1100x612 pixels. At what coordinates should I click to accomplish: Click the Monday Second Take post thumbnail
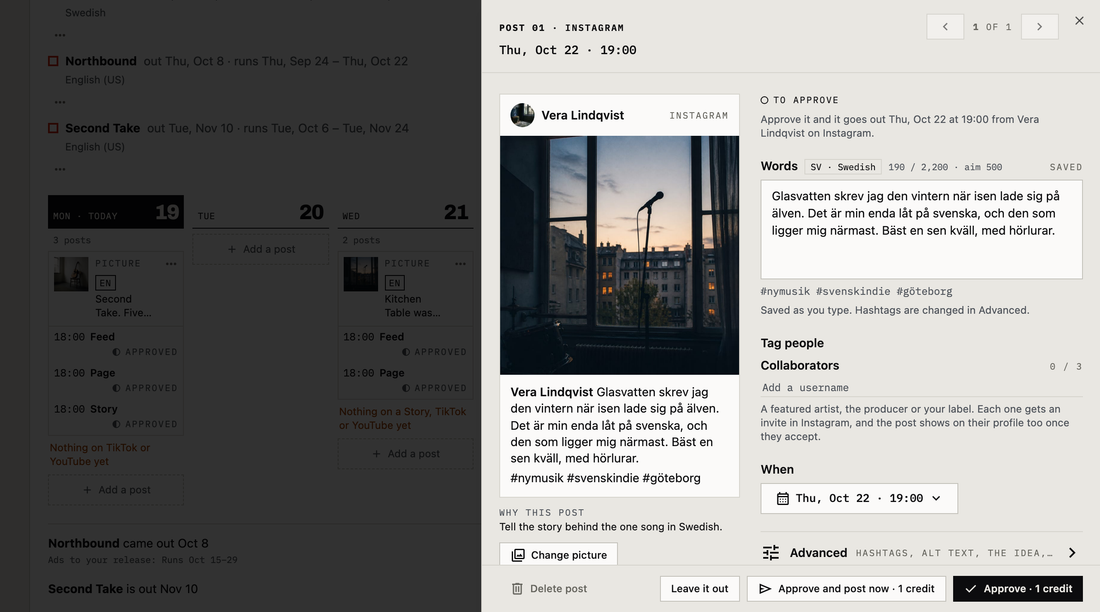71,274
